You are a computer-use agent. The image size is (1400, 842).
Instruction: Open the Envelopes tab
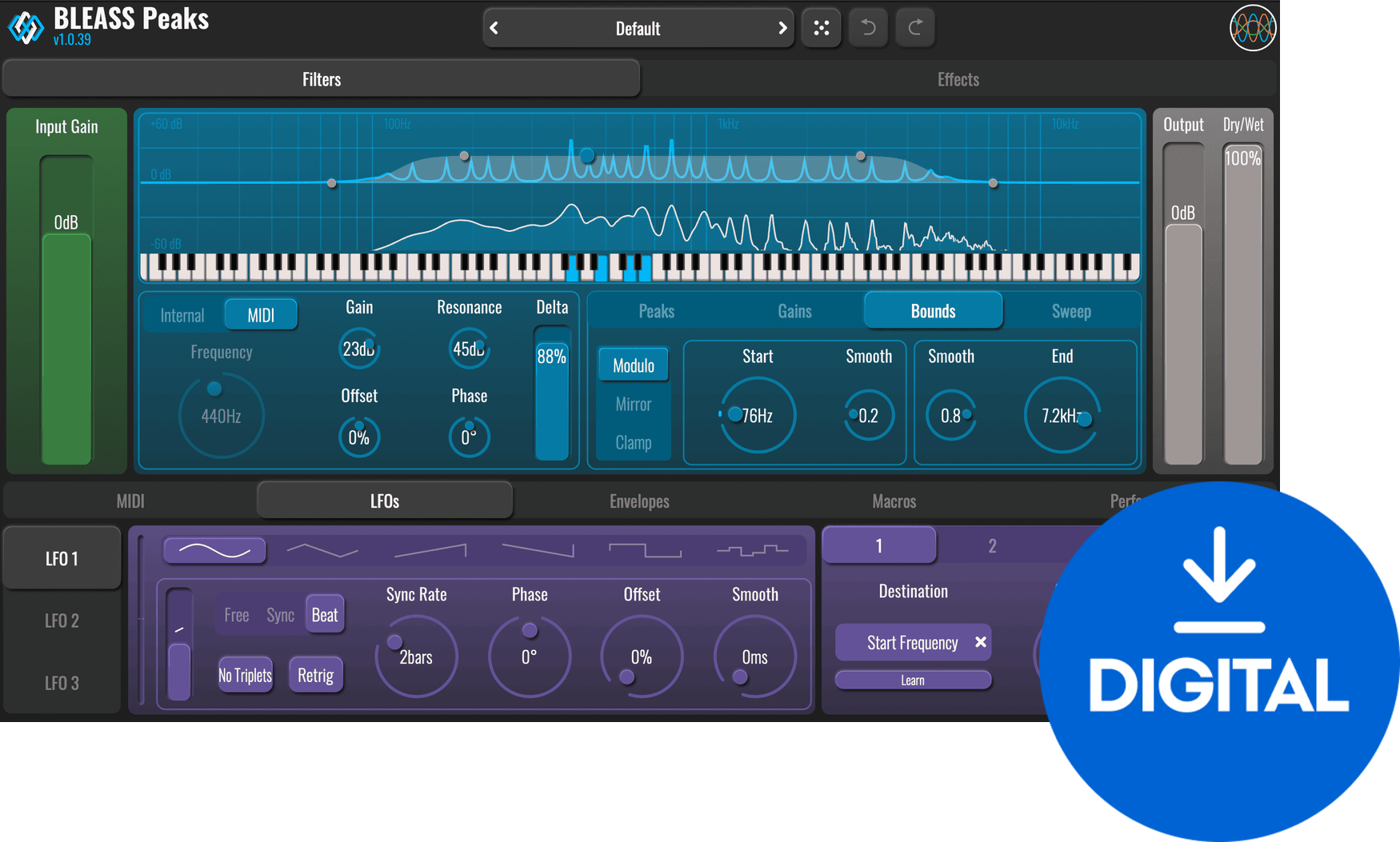(639, 501)
